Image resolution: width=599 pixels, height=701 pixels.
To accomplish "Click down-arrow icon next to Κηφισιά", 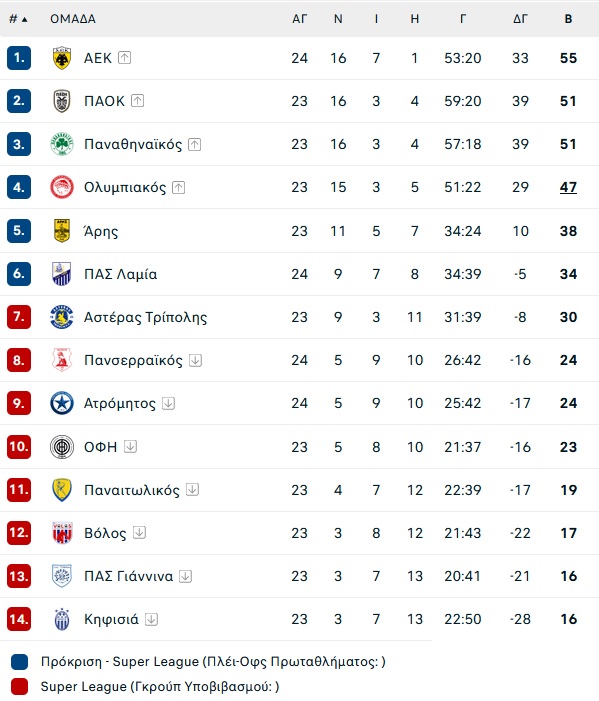I will point(152,619).
